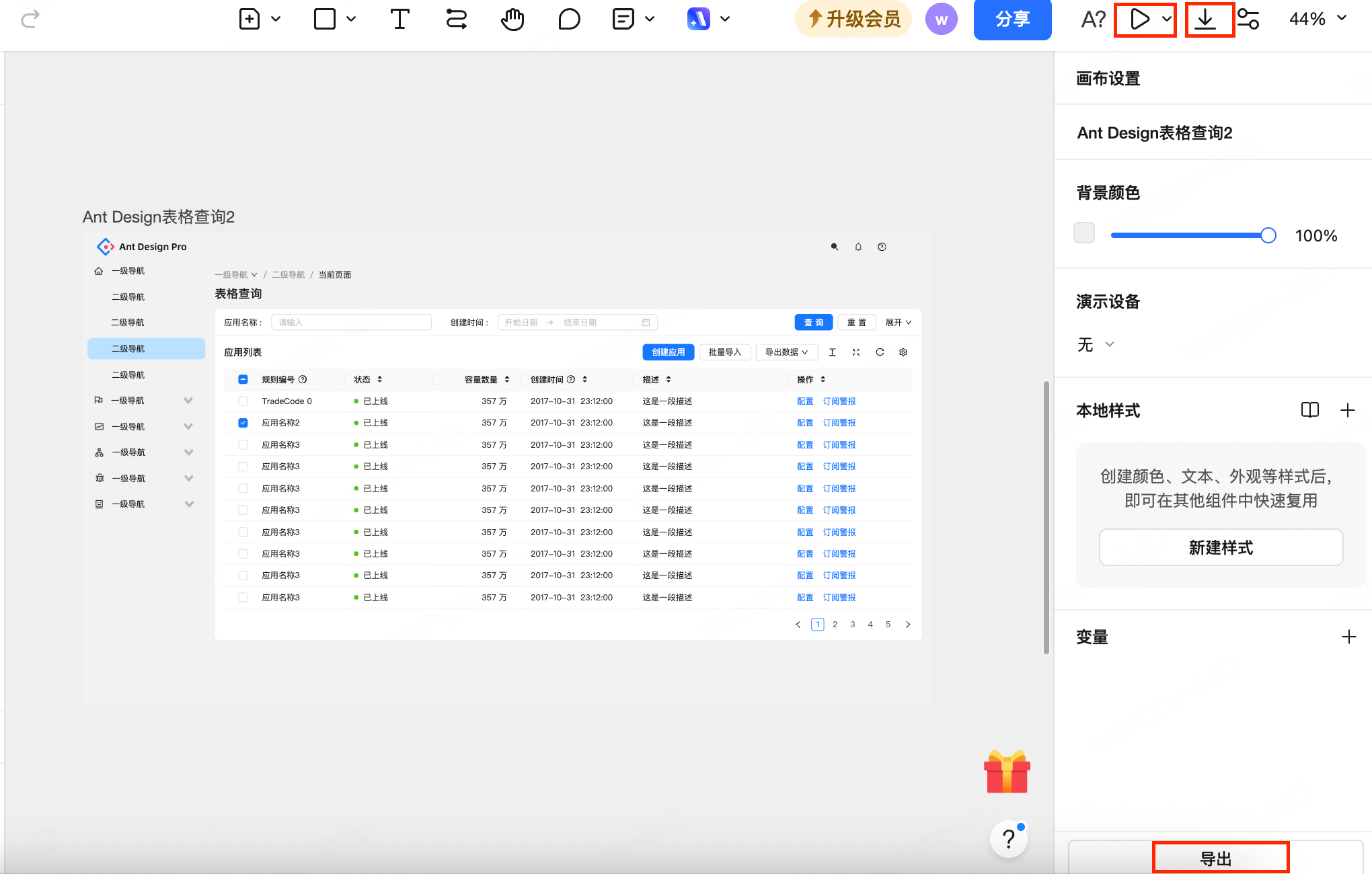Image resolution: width=1372 pixels, height=874 pixels.
Task: Check the TradeCode 0 row checkbox
Action: (243, 401)
